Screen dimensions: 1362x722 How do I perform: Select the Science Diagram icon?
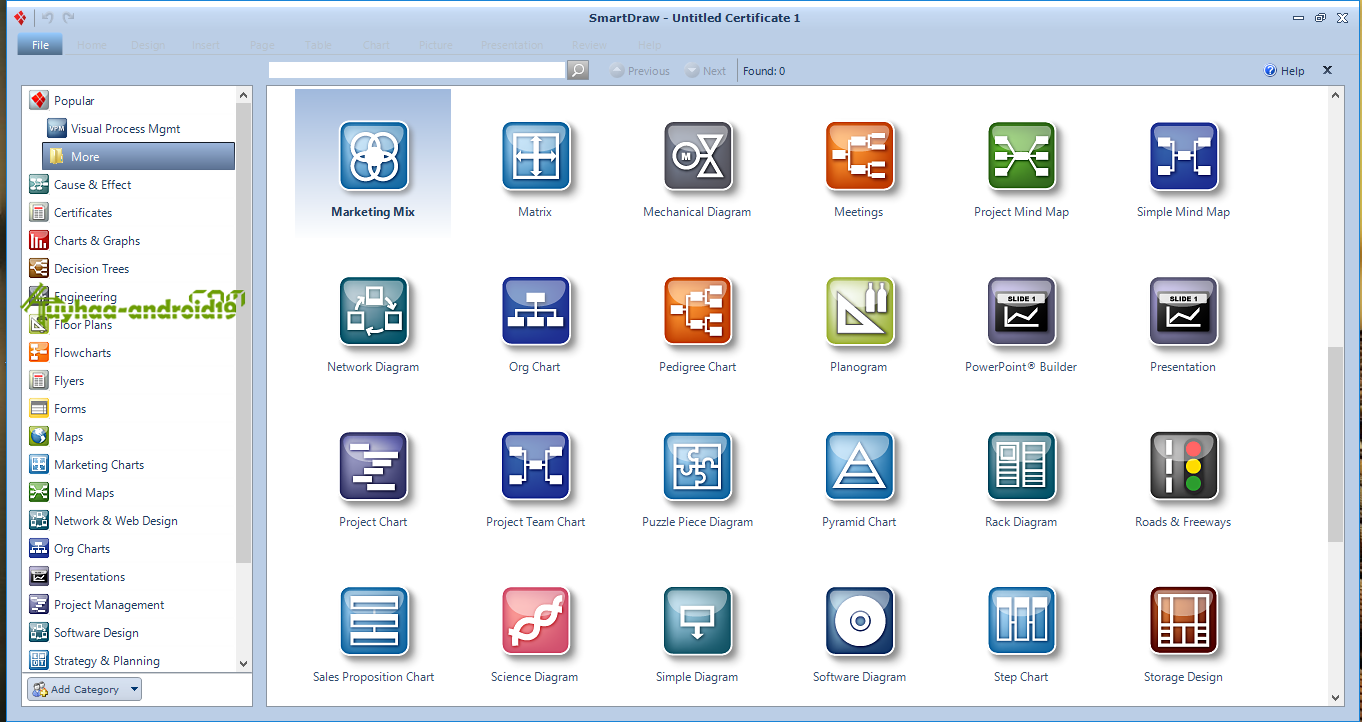[536, 621]
